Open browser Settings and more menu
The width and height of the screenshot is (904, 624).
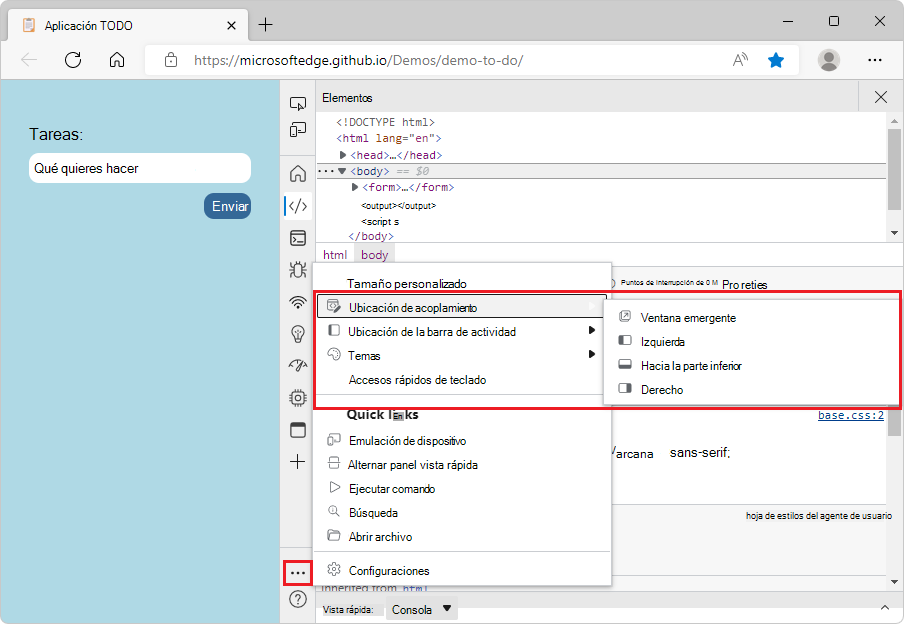point(875,60)
